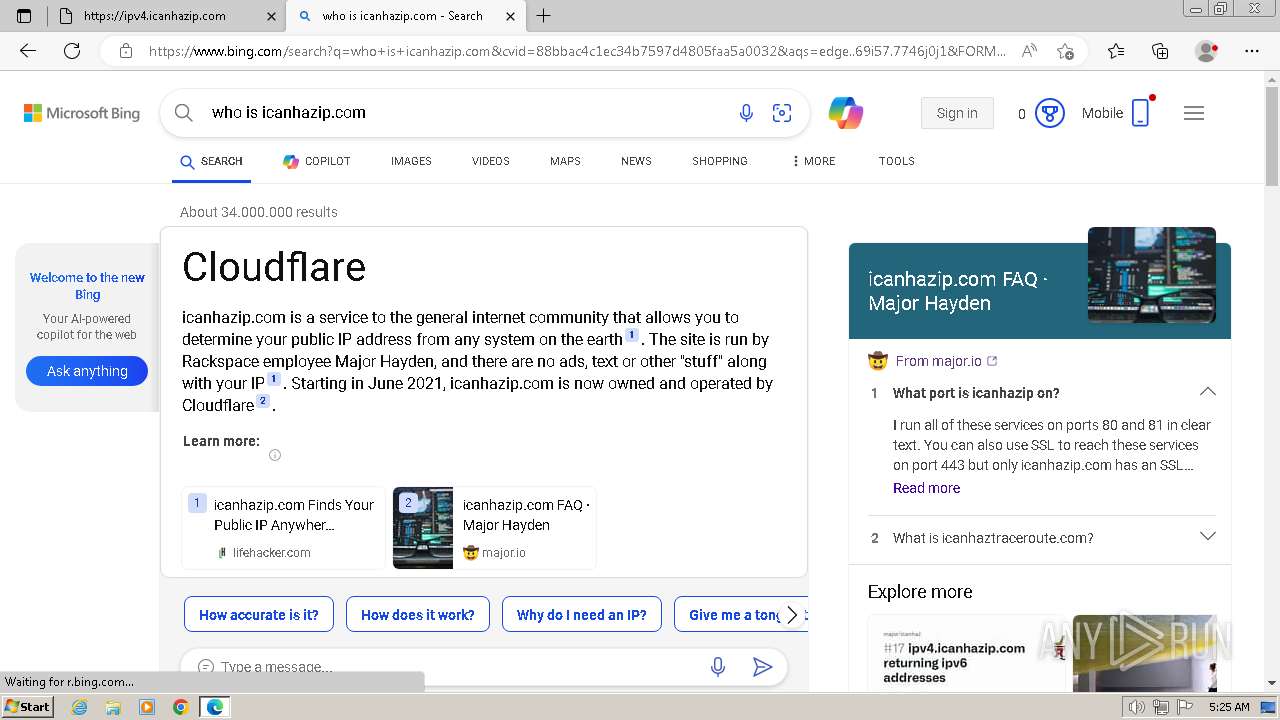Click the browser profile avatar
The width and height of the screenshot is (1280, 720).
pyautogui.click(x=1207, y=51)
